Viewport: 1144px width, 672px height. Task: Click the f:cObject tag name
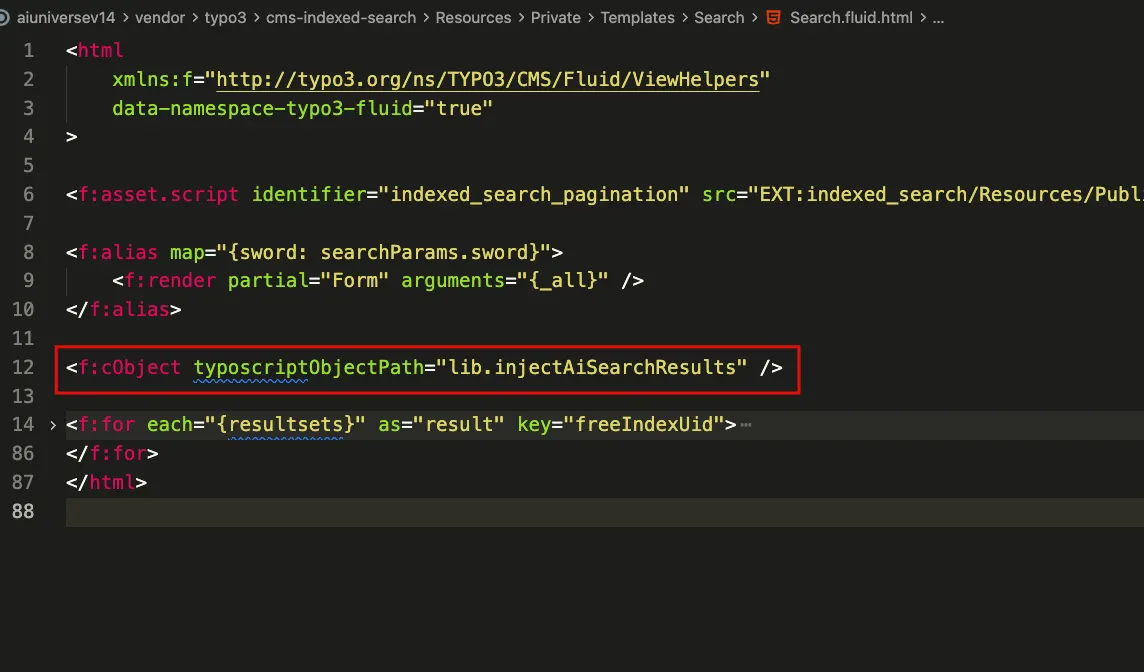[x=129, y=367]
